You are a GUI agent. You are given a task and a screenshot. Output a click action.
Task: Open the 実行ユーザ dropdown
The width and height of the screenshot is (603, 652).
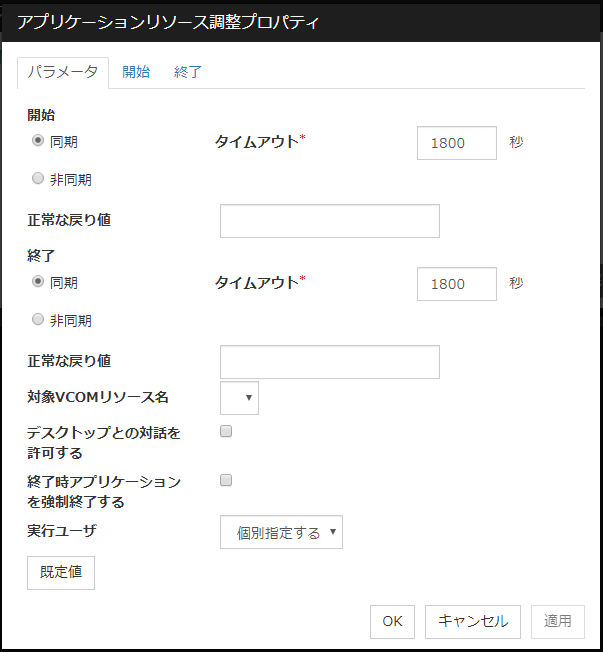click(x=281, y=533)
